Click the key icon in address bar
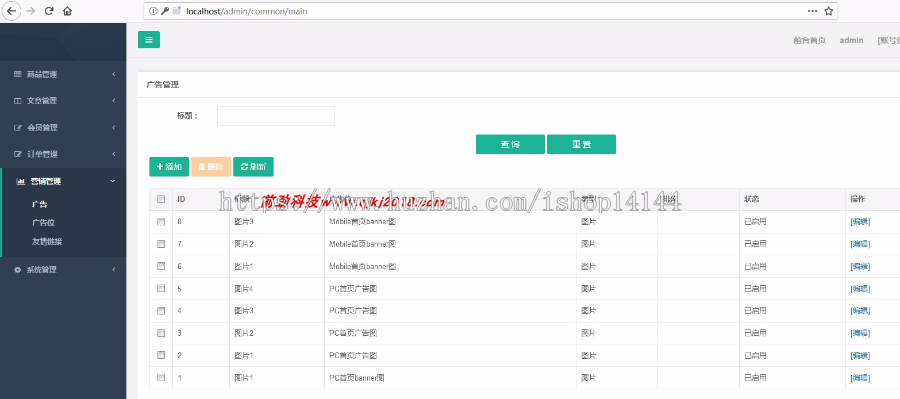Image resolution: width=900 pixels, height=399 pixels. click(x=165, y=11)
